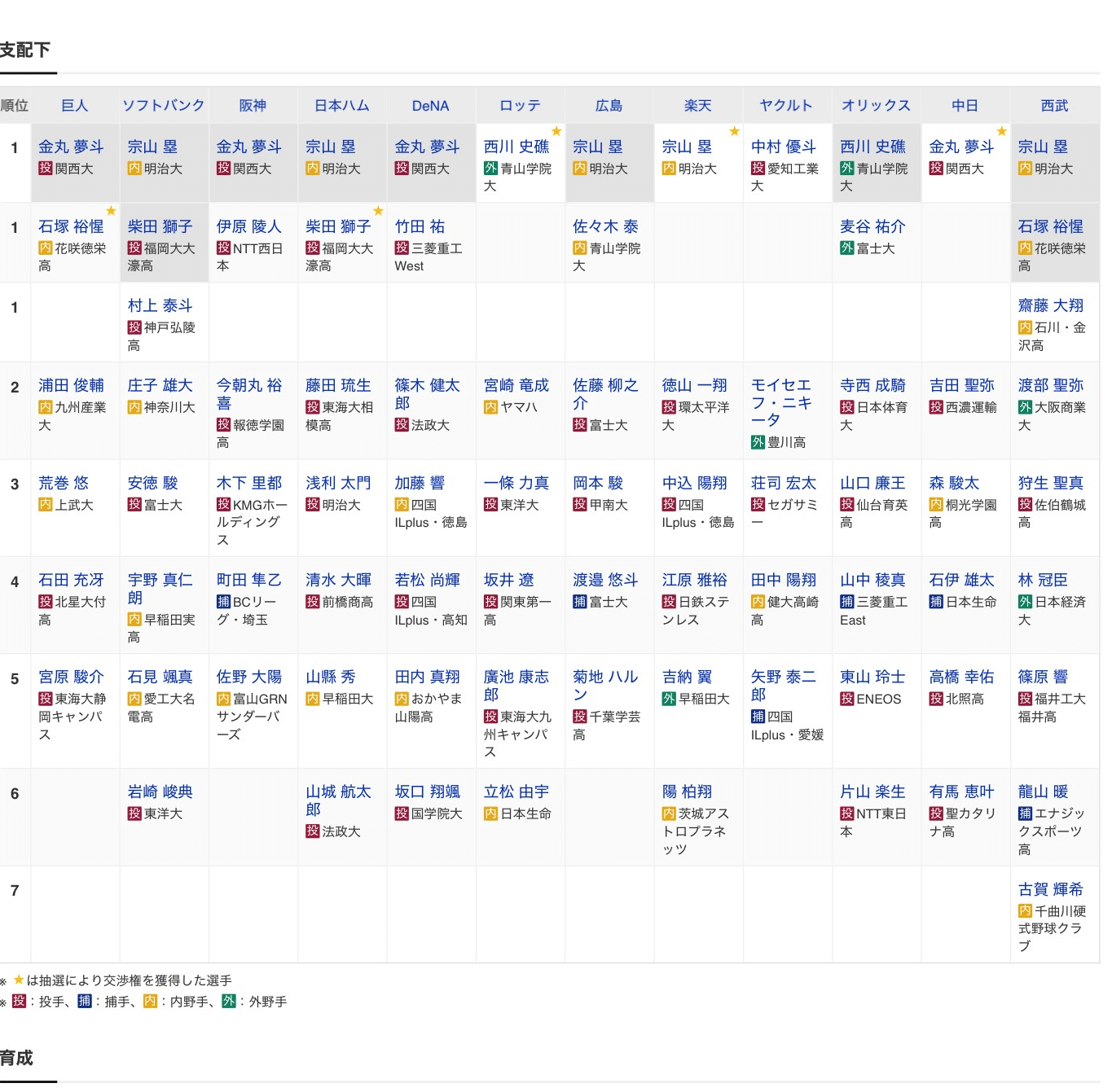
Task: Click the gold star in the legend note
Action: 19,980
